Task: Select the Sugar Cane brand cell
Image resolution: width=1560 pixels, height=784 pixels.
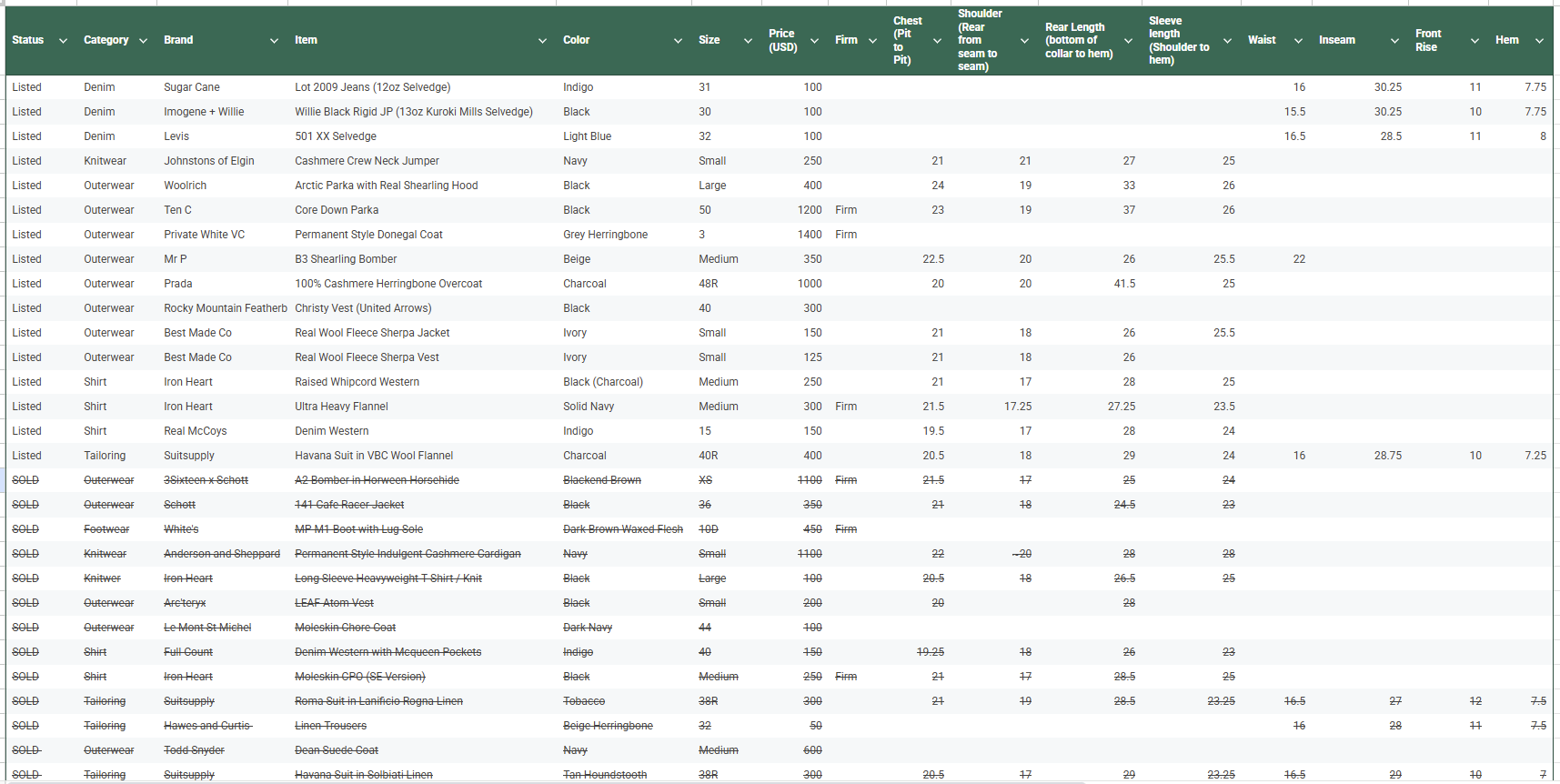Action: [222, 87]
